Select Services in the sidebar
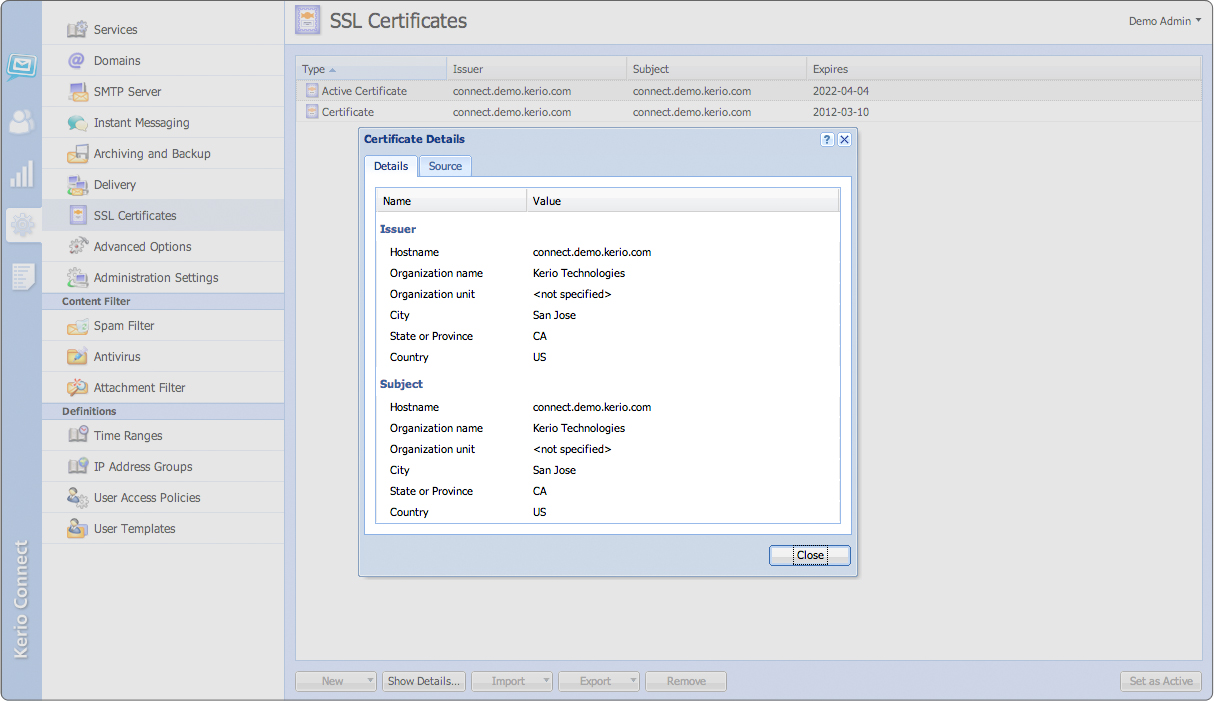Screen dimensions: 1214x701 (163, 30)
